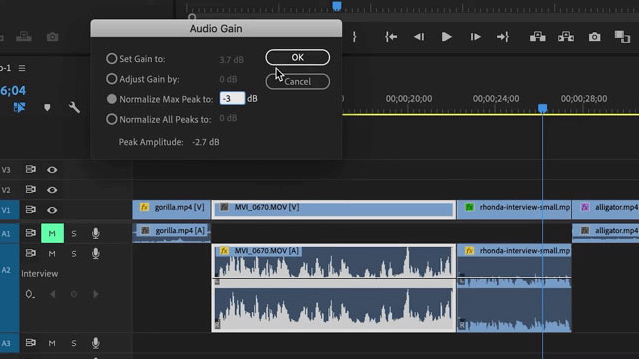This screenshot has height=361, width=639.
Task: Select the MVI_0670.MOV [V] video clip
Action: 333,210
